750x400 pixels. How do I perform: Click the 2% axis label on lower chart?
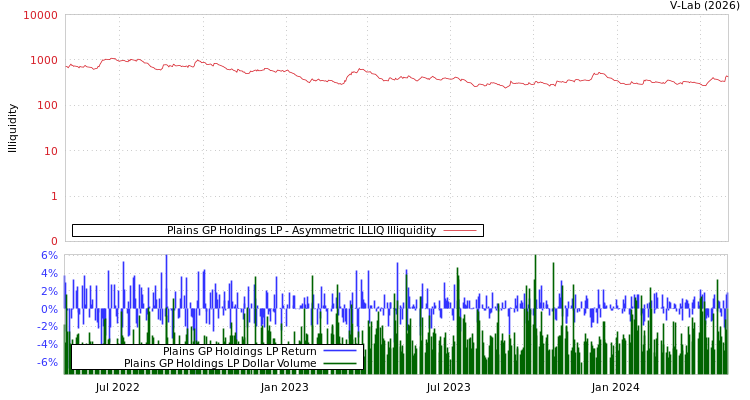coord(49,292)
